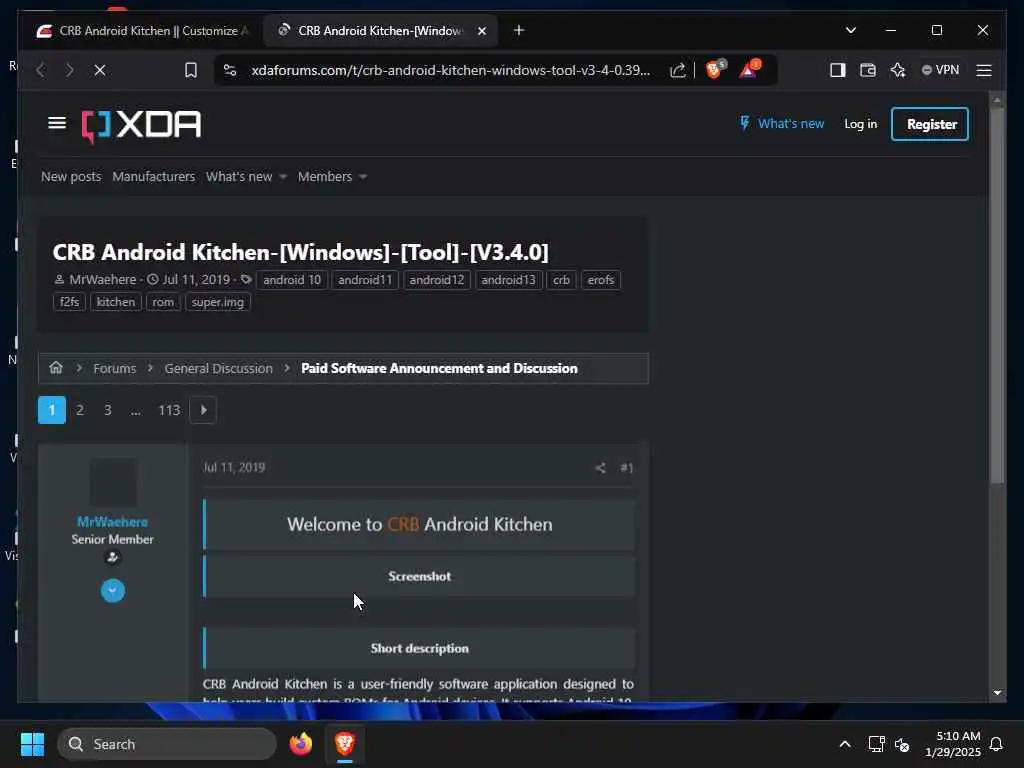The width and height of the screenshot is (1024, 768).
Task: Click the page vertical scrollbar thumb
Action: 997,295
